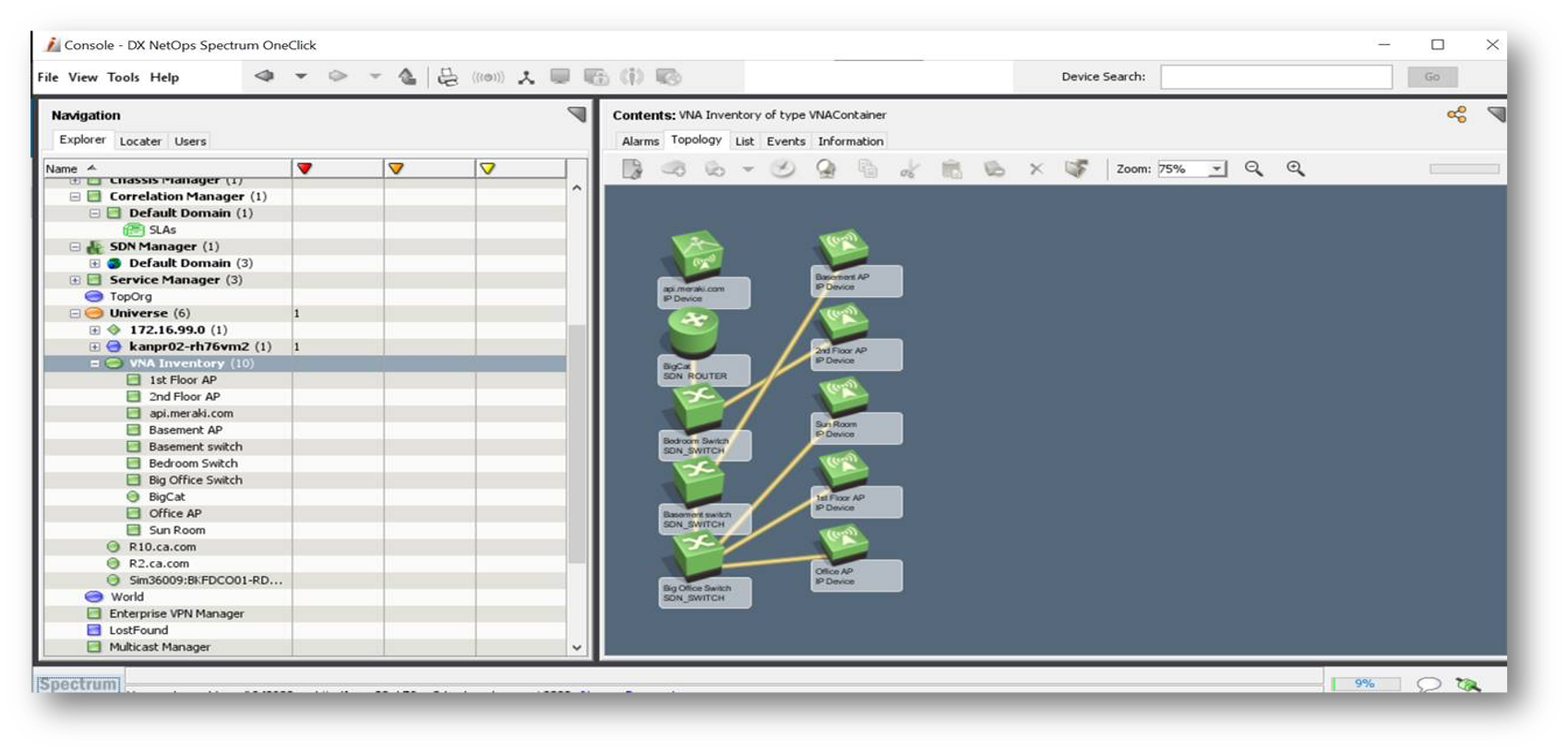
Task: Expand the Service Manager tree node
Action: (75, 280)
